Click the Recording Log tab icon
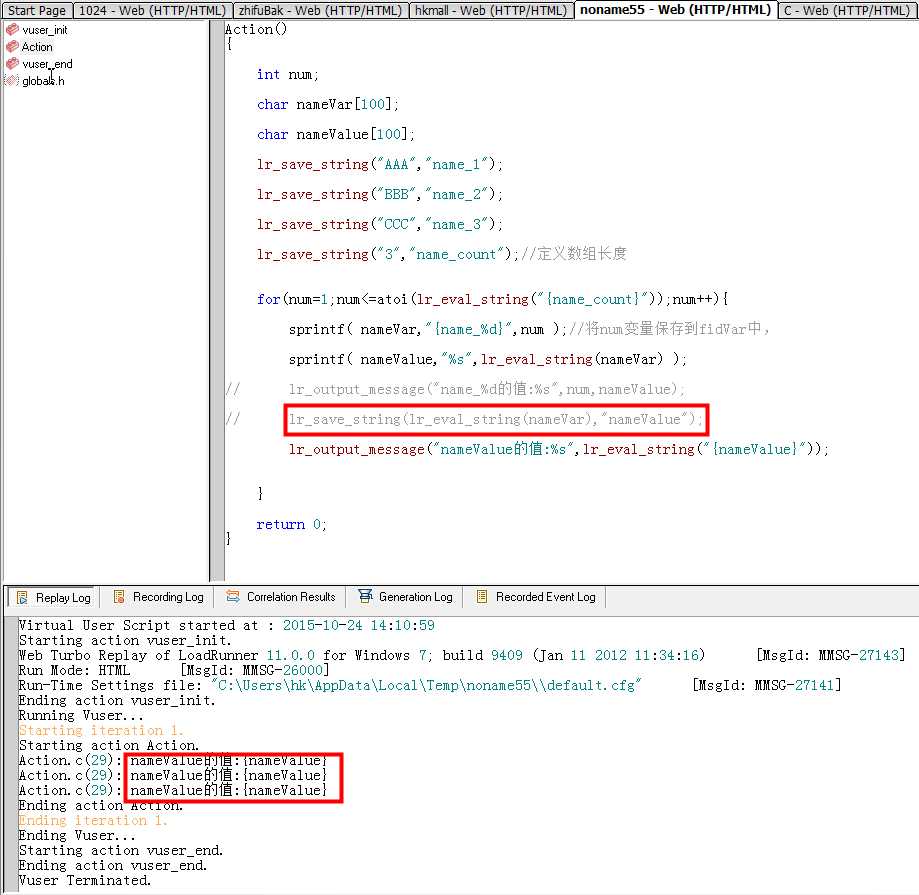 [119, 597]
